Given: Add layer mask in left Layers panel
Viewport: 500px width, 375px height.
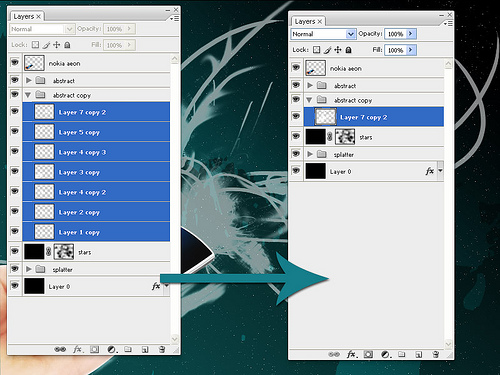Looking at the screenshot, I should coord(95,349).
